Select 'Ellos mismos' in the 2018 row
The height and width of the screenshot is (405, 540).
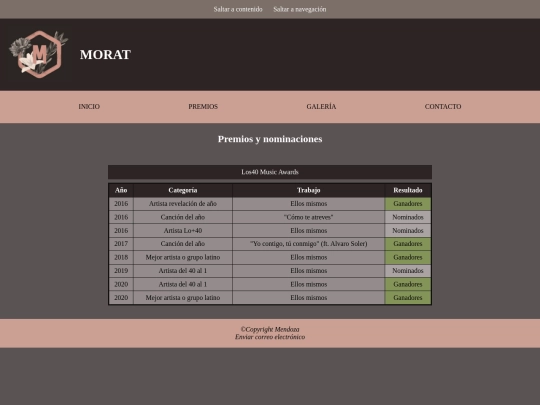click(309, 257)
